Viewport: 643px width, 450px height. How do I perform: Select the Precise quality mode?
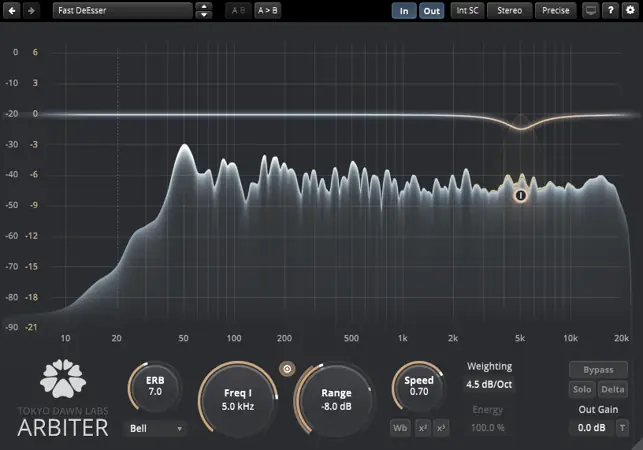555,11
